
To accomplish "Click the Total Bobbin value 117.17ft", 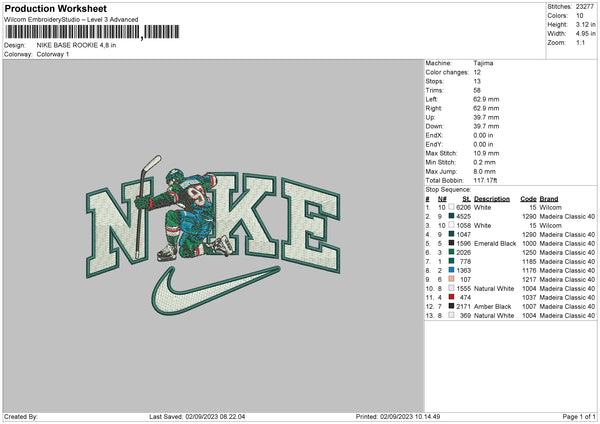I will click(485, 180).
